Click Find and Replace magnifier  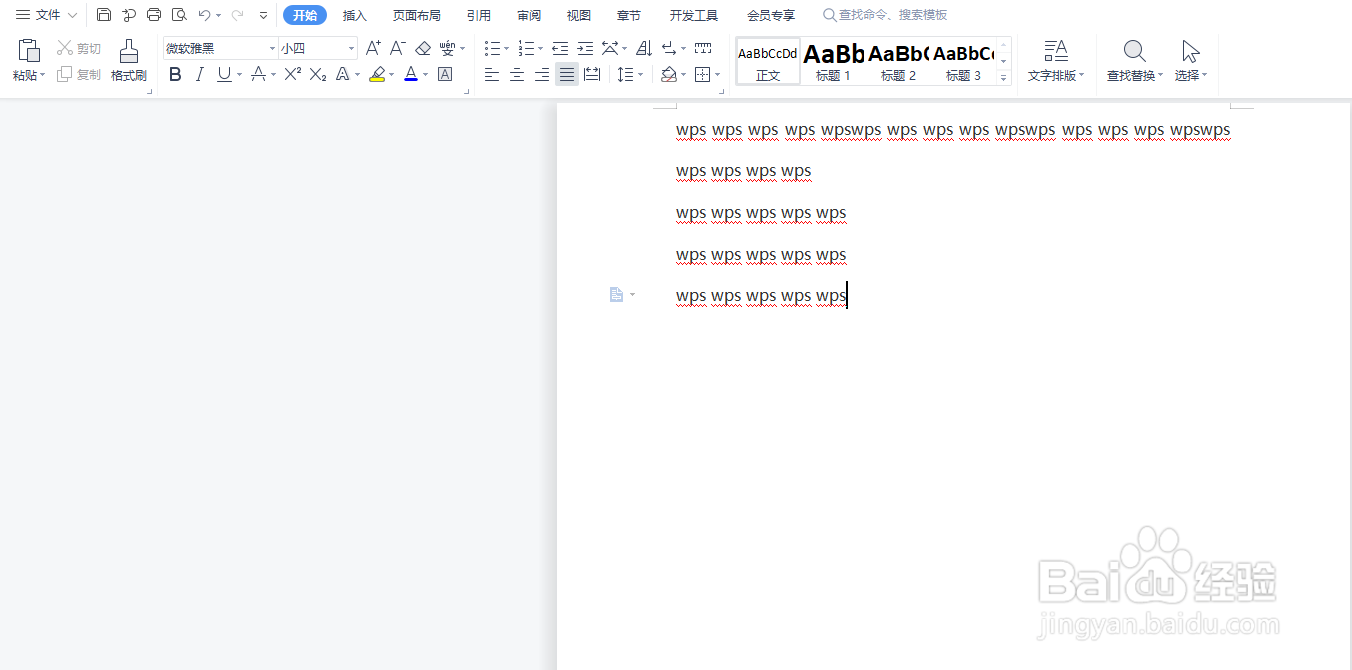point(1134,51)
